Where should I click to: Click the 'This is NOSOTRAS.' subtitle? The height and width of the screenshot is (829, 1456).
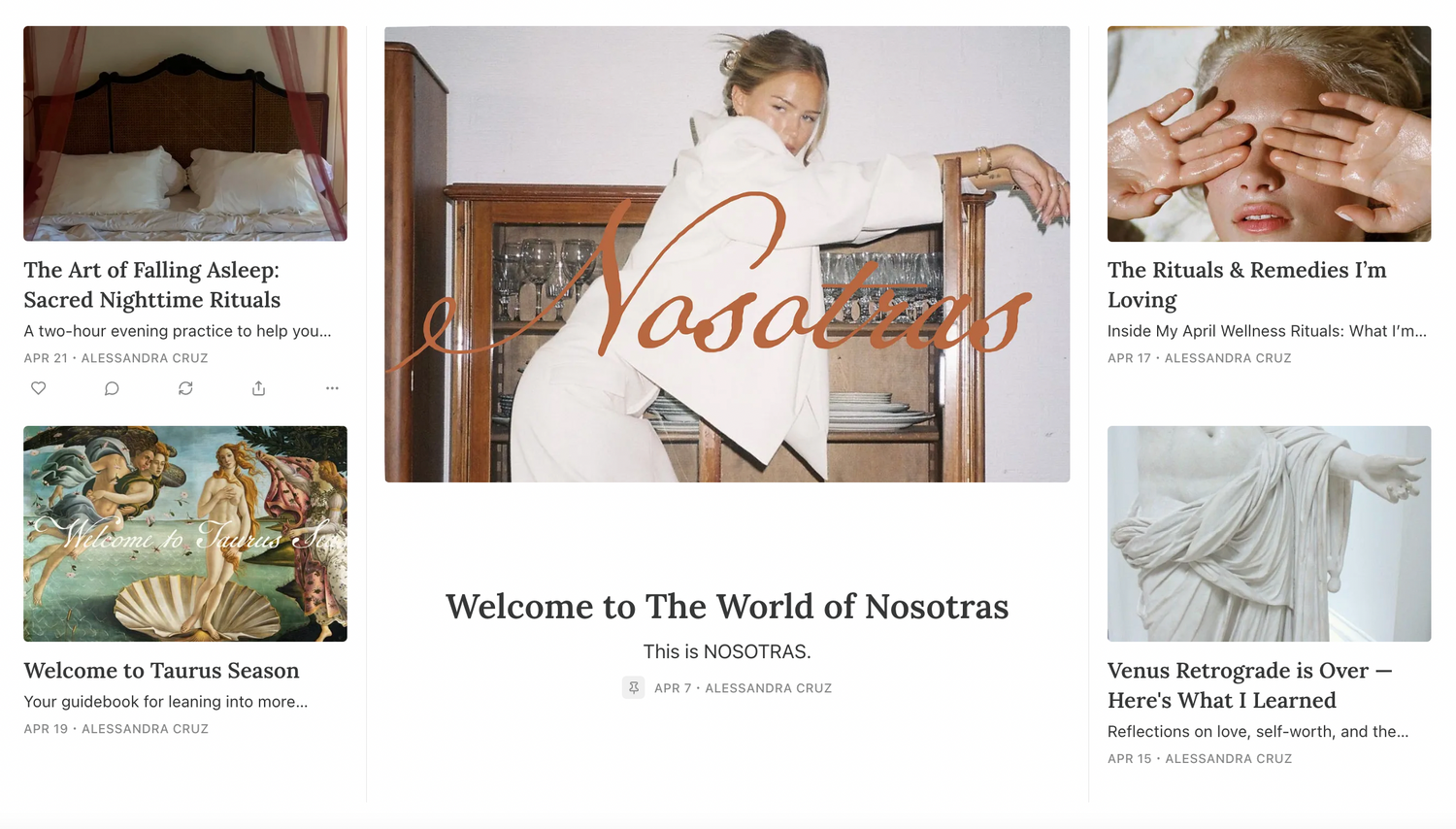727,651
